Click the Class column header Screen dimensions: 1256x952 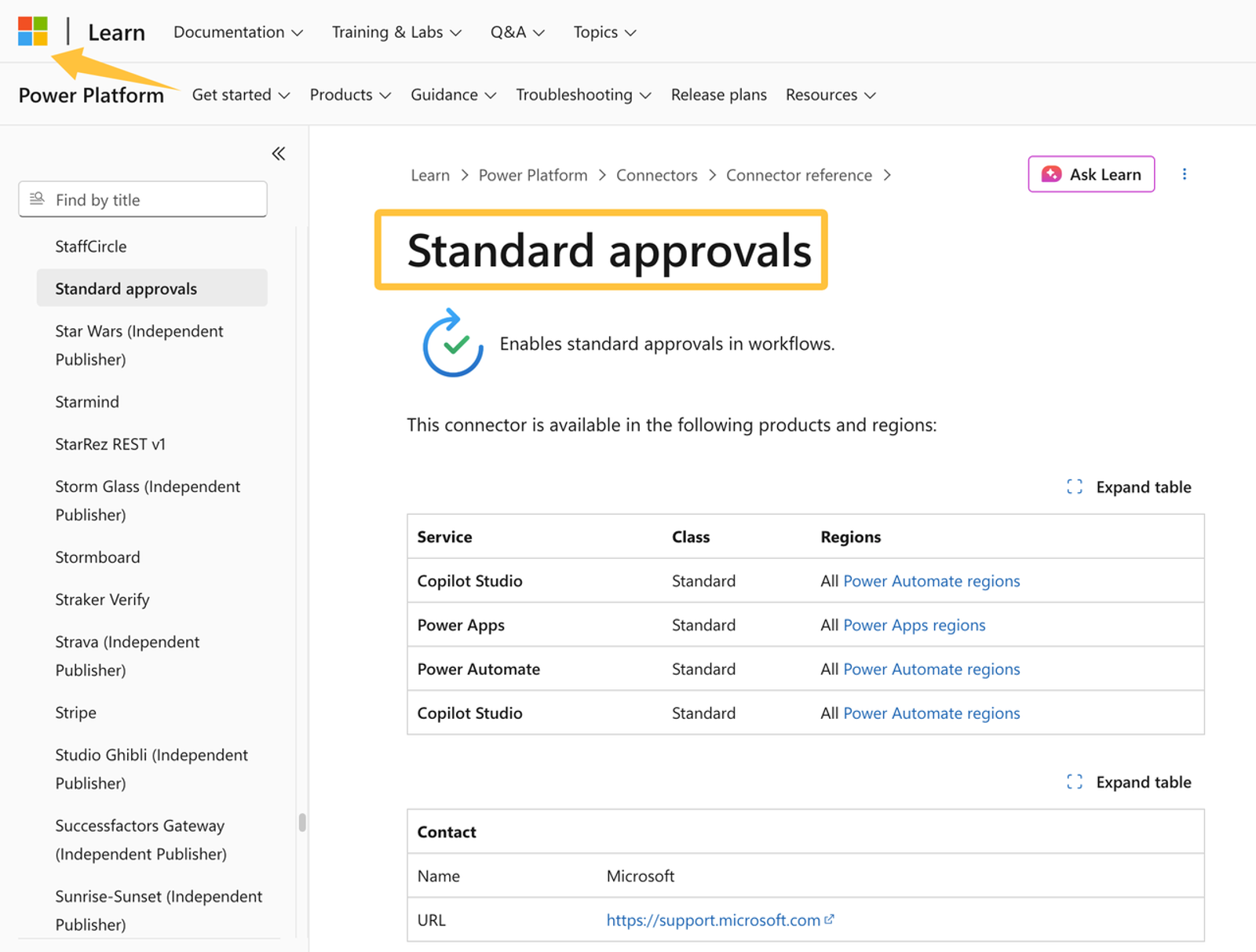pos(691,537)
